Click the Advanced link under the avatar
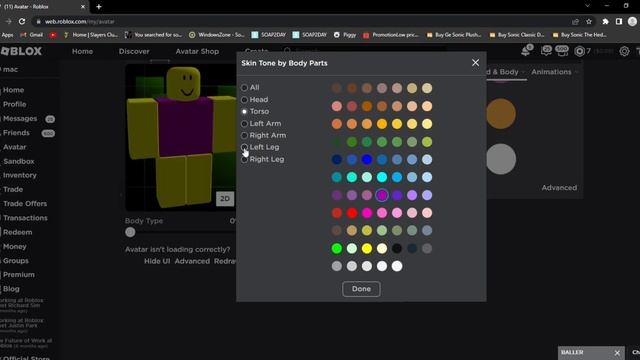Screen dimensions: 640x360 192,261
